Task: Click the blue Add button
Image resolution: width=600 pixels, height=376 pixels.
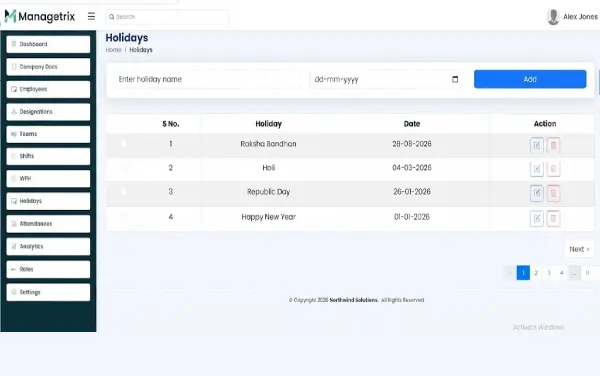Action: click(x=530, y=79)
